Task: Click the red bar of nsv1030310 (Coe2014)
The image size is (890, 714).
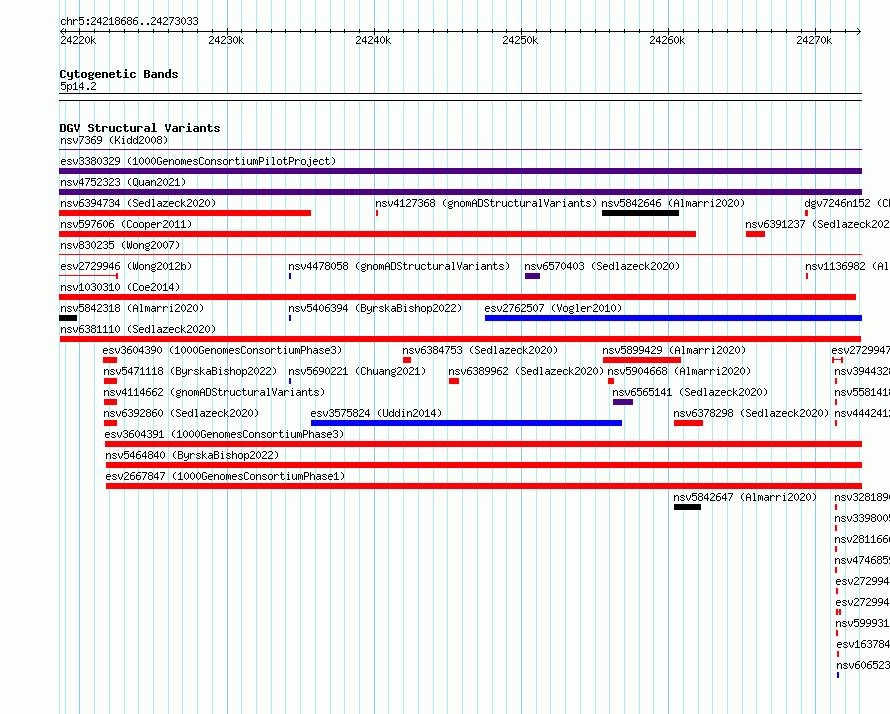Action: pyautogui.click(x=457, y=297)
